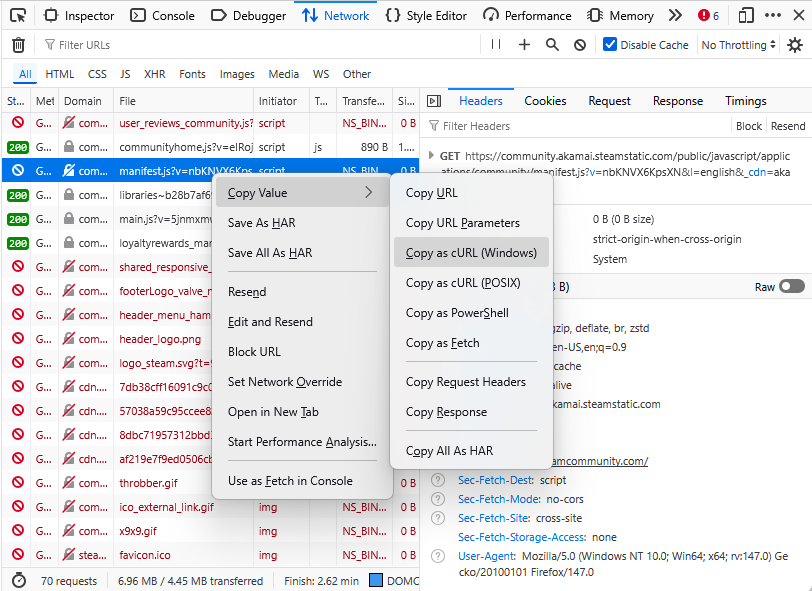812x591 pixels.
Task: Click help icon beside Sec-Fetch-Dest
Action: coord(438,480)
